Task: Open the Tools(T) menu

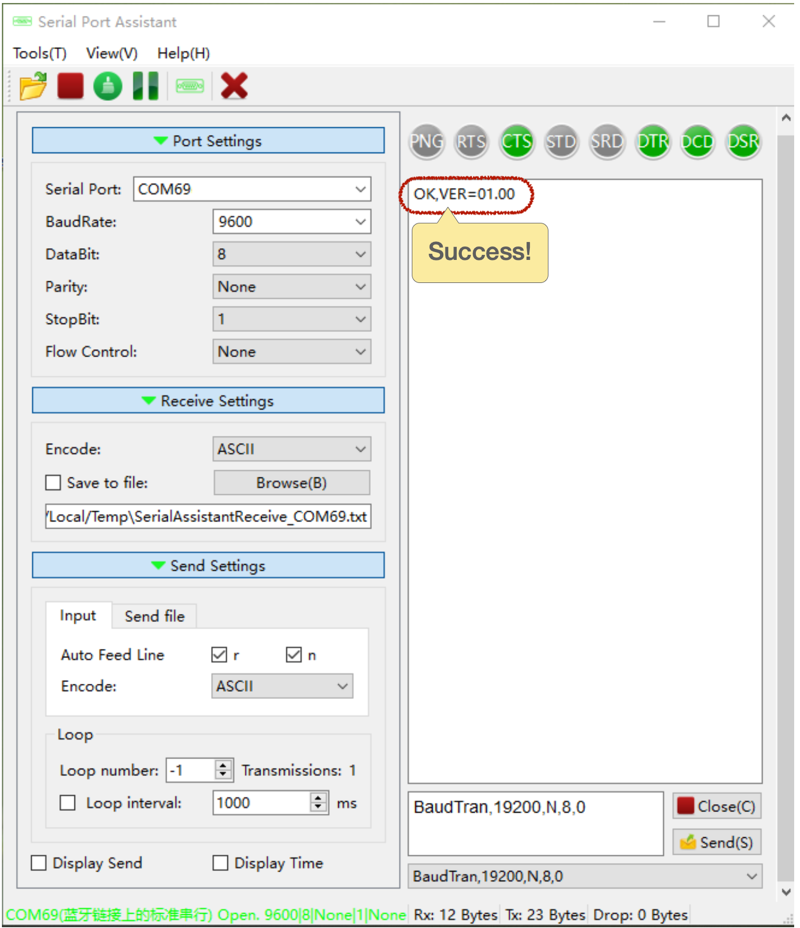Action: coord(40,53)
